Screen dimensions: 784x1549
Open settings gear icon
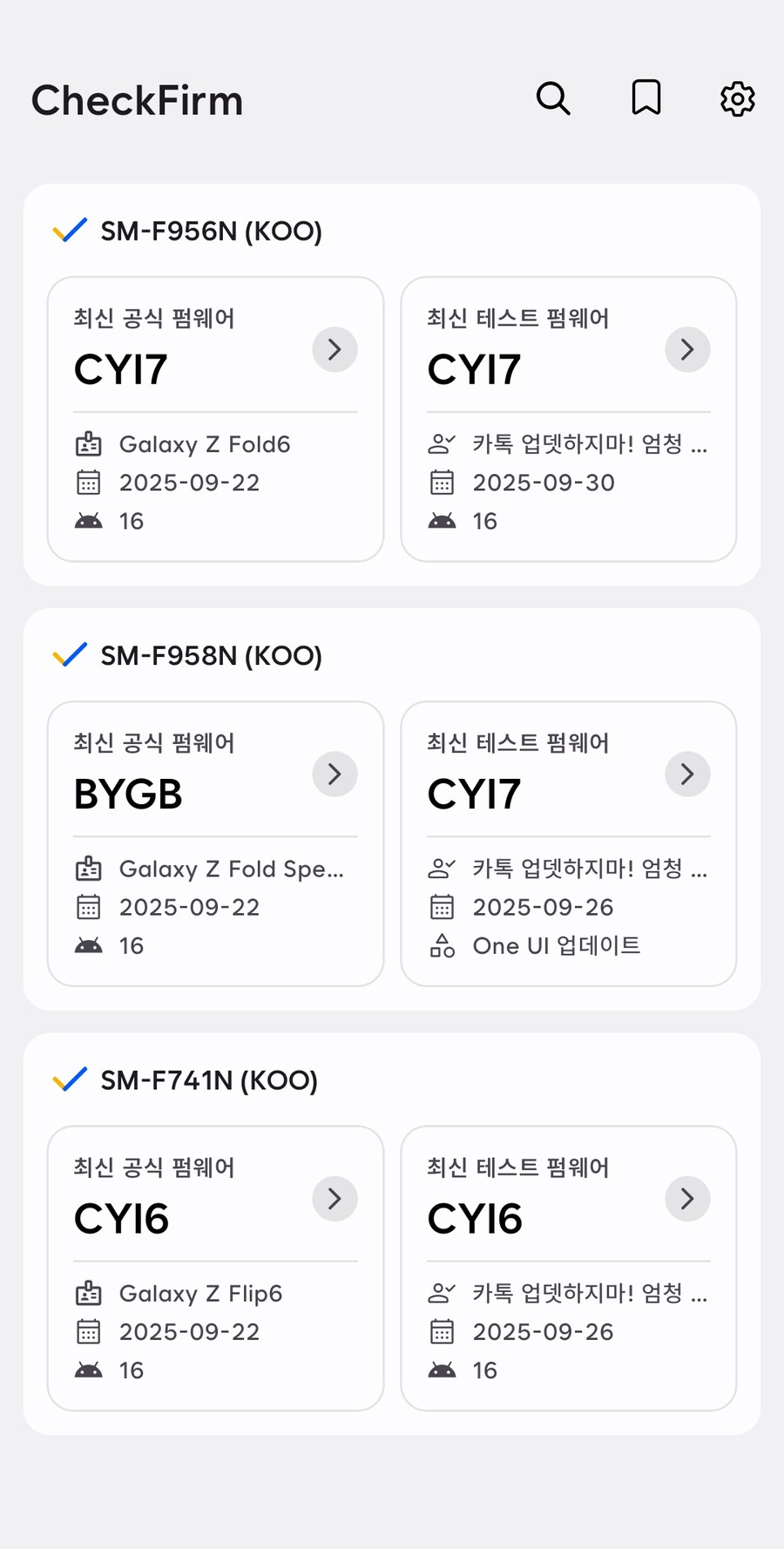tap(737, 98)
